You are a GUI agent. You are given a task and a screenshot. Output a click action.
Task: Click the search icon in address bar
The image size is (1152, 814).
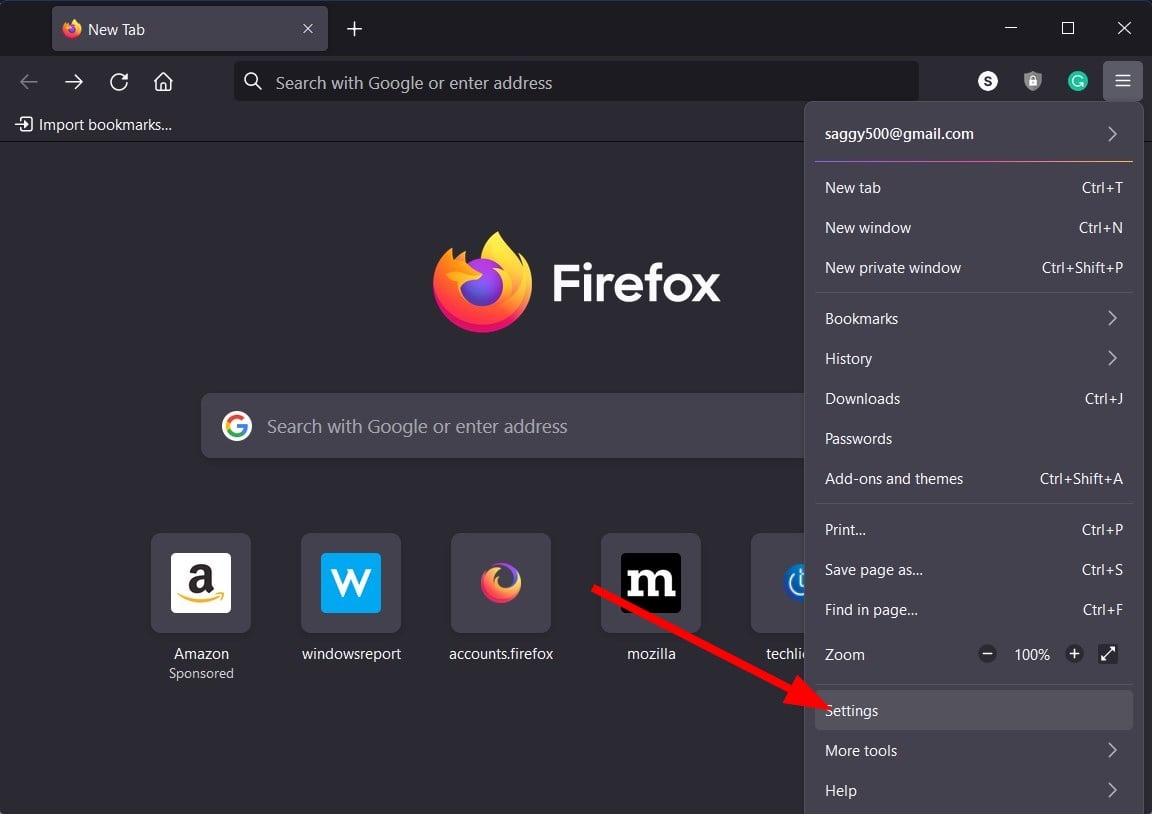[x=253, y=81]
